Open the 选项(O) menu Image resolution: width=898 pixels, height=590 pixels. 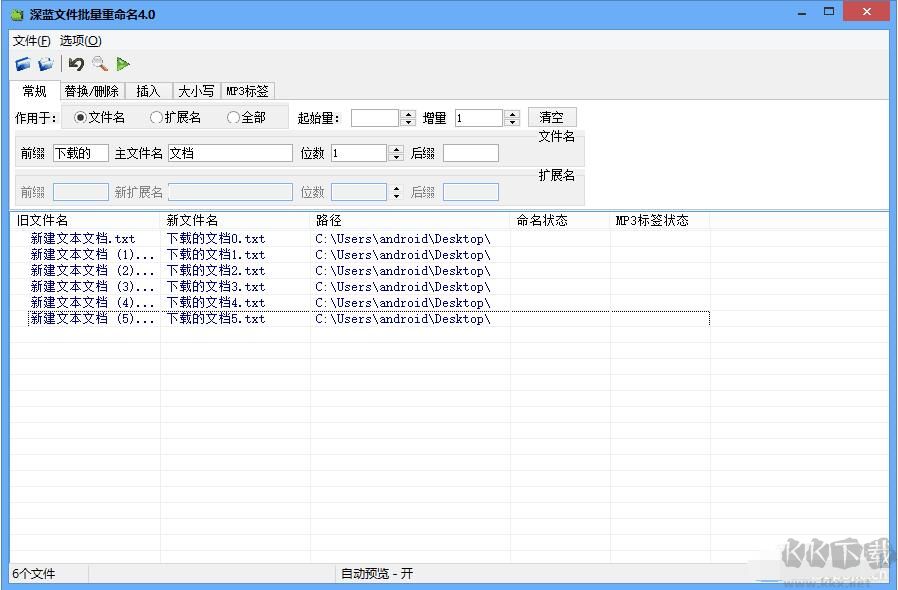click(81, 41)
